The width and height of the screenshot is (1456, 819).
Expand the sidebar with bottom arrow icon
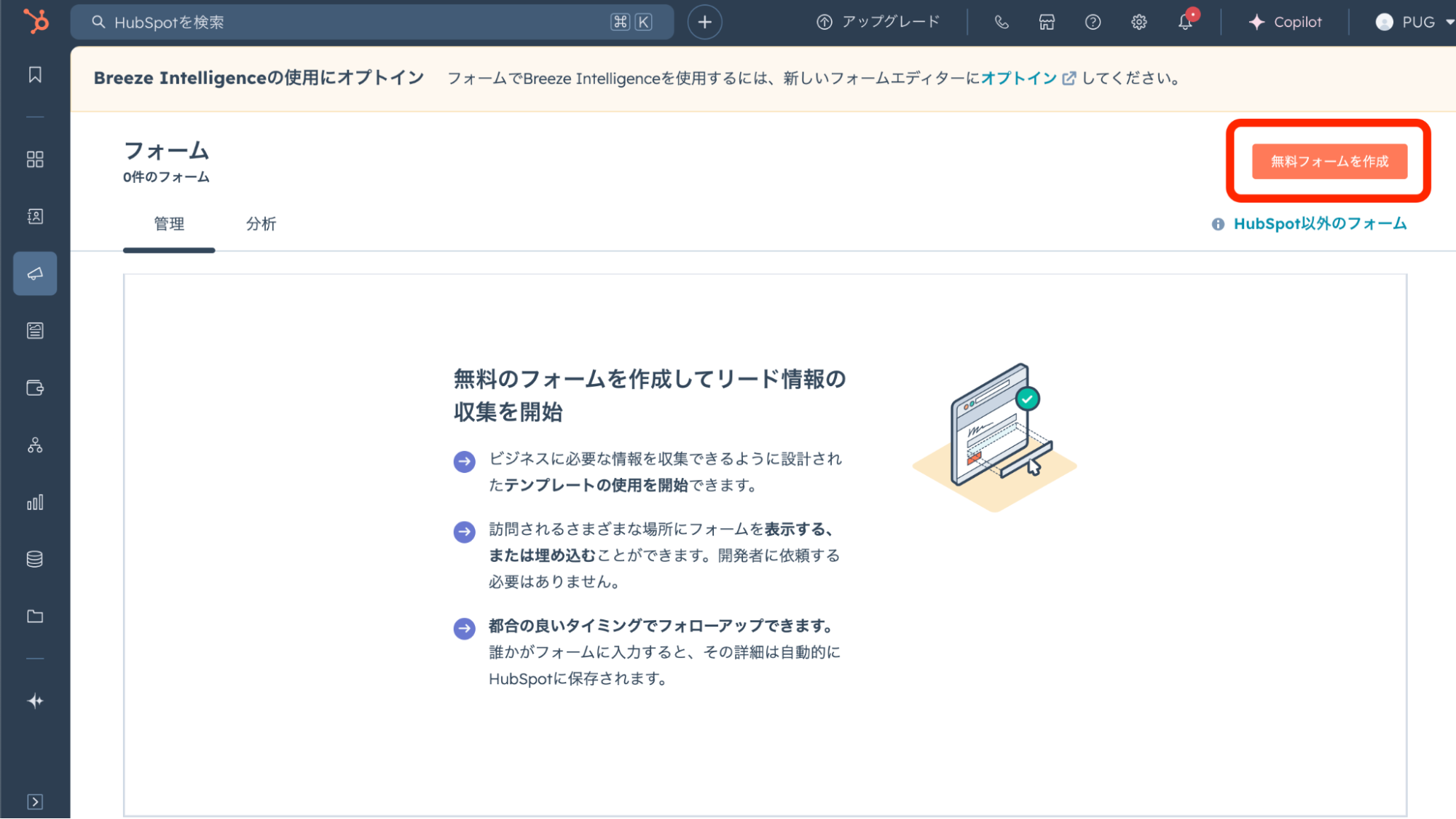(35, 802)
